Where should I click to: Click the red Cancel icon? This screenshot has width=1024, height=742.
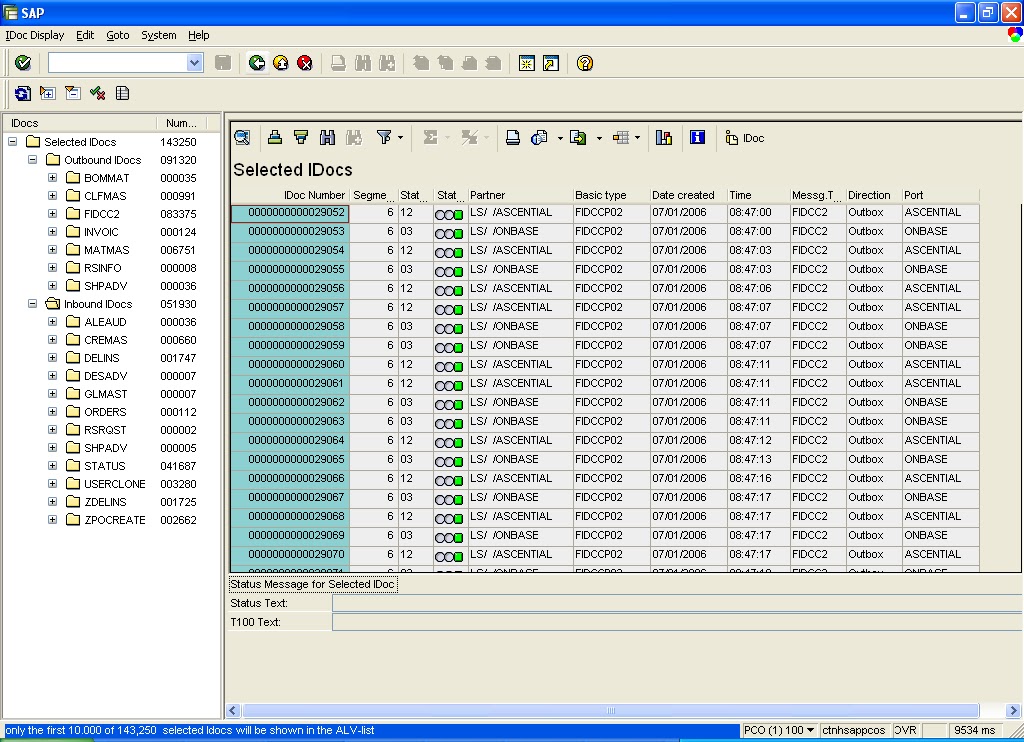point(305,63)
